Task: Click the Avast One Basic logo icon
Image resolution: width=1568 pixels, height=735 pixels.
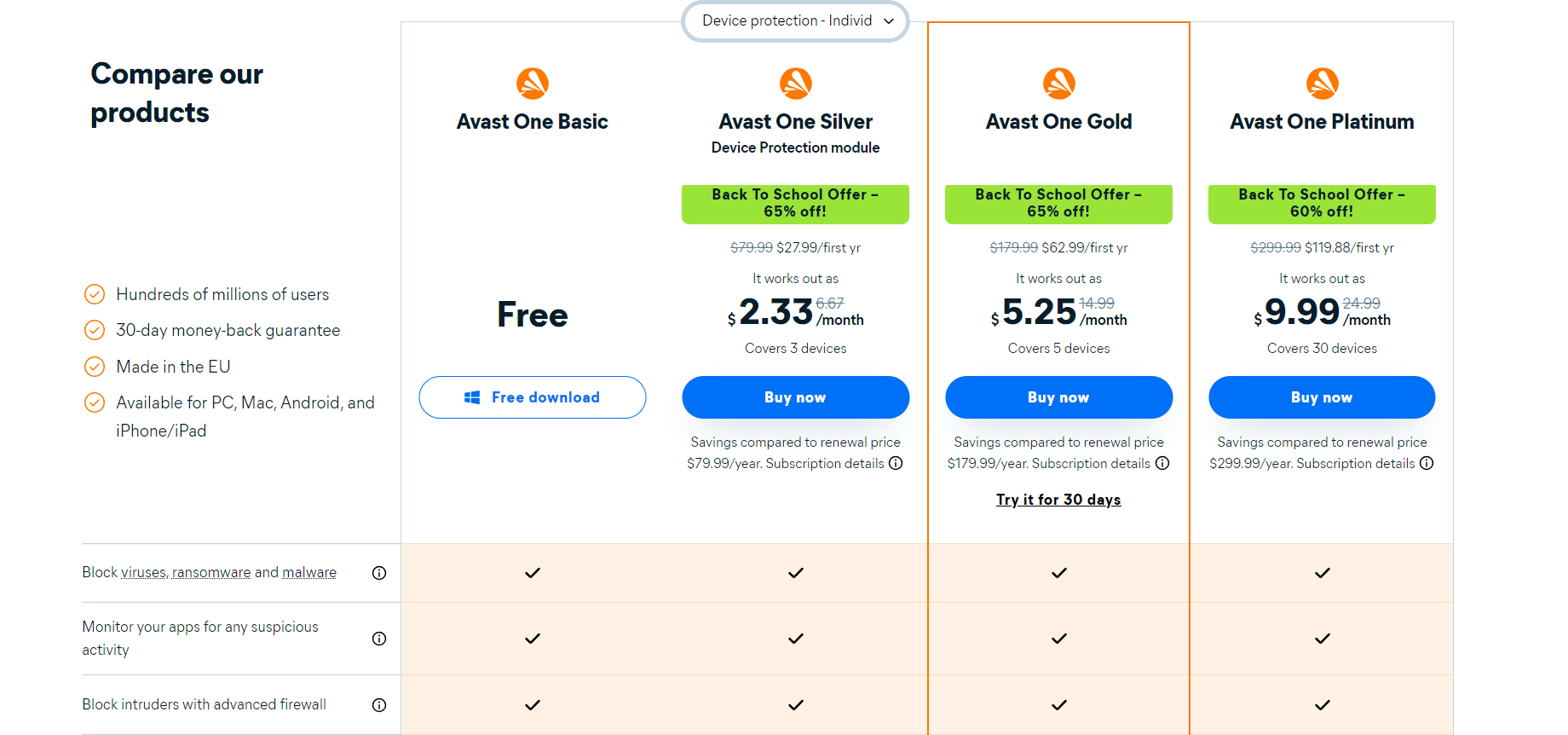Action: pos(533,84)
